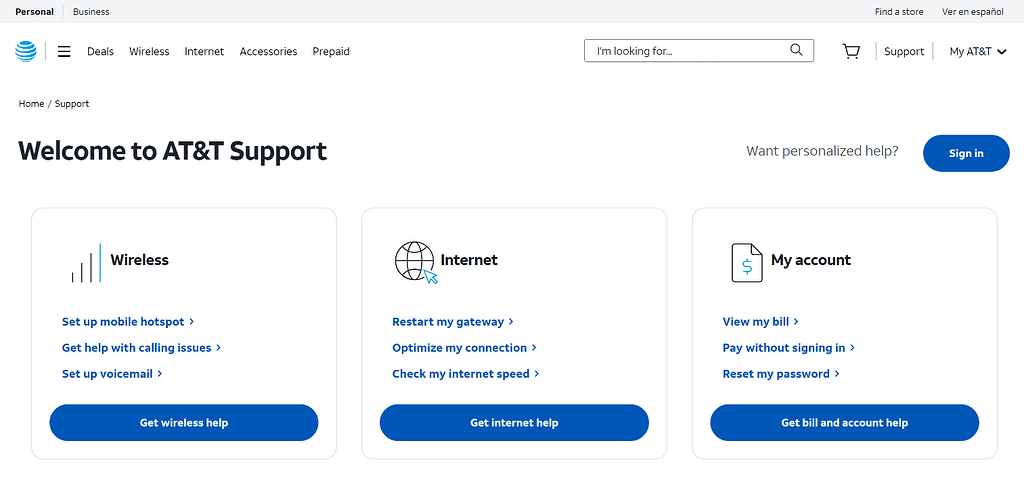Image resolution: width=1024 pixels, height=487 pixels.
Task: Open Reset my password link
Action: point(781,374)
